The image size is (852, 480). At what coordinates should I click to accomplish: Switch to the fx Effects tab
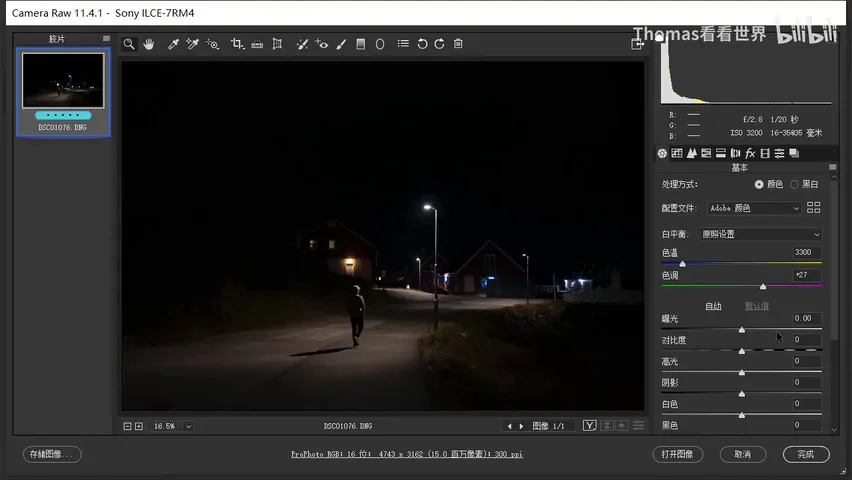[x=750, y=153]
